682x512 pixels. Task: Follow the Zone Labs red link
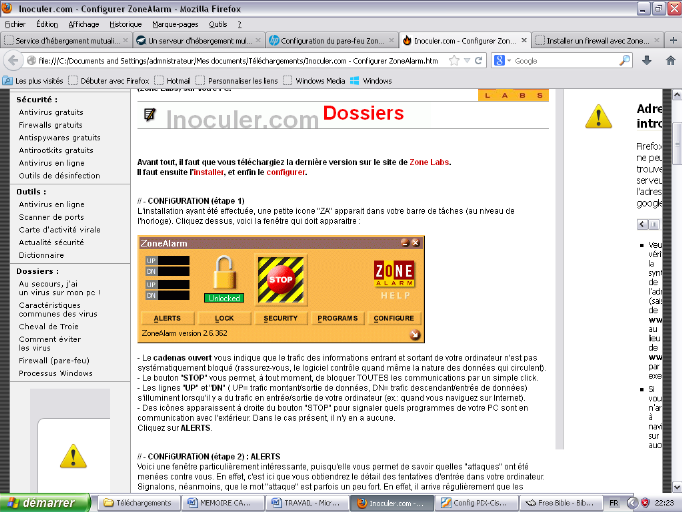pyautogui.click(x=429, y=162)
